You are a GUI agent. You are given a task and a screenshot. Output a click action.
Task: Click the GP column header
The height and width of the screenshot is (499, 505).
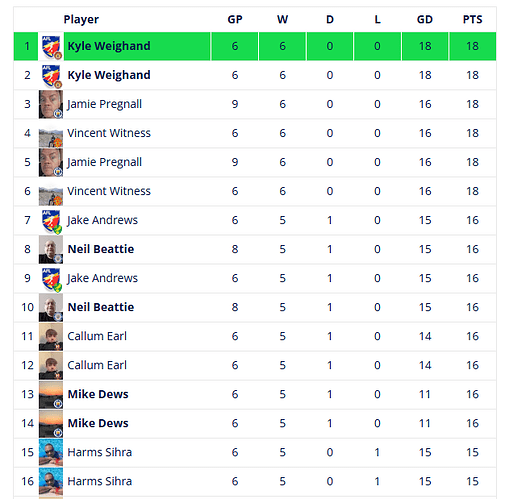click(x=235, y=19)
